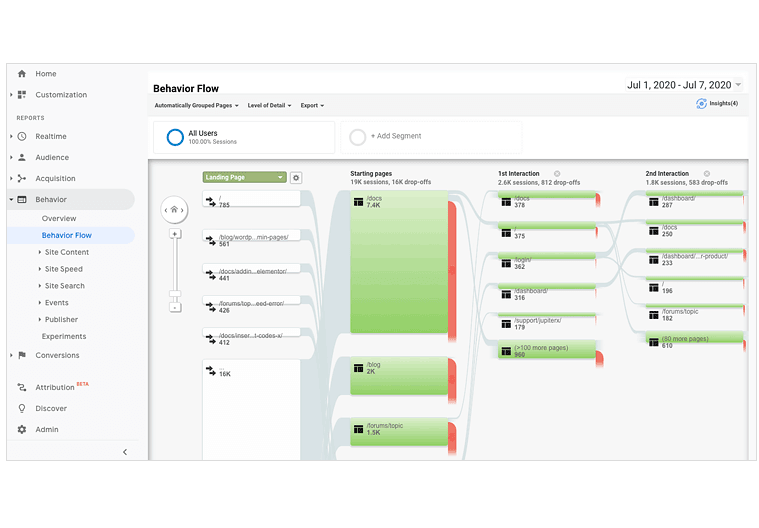This screenshot has height=528, width=759.
Task: Click the /forums/topic 1.5K node icon
Action: point(358,429)
